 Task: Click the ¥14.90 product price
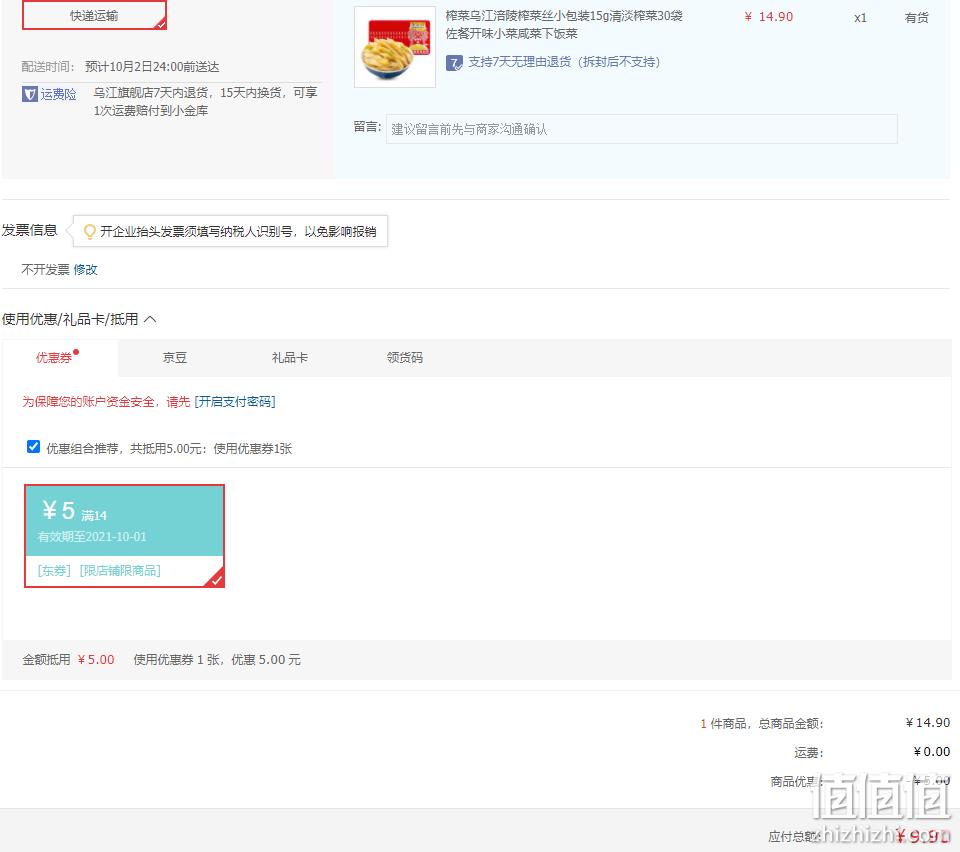point(769,17)
